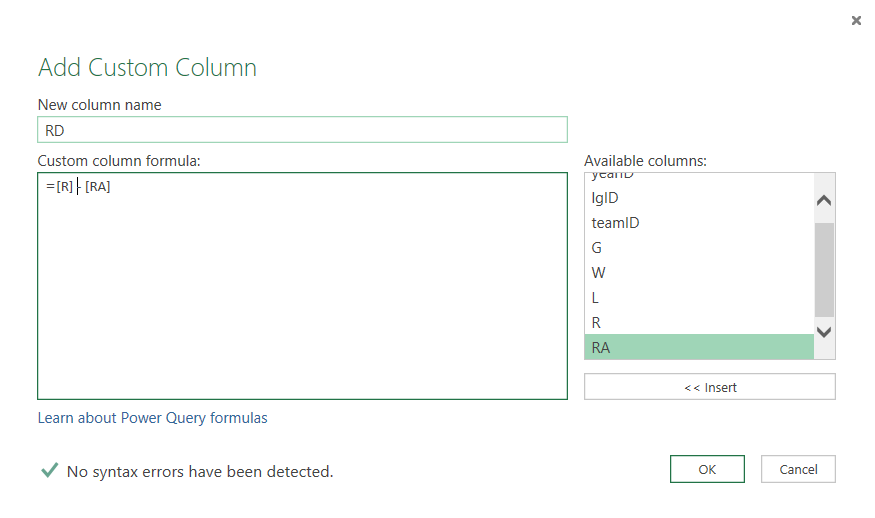Choose the G column in list
The height and width of the screenshot is (518, 875).
pyautogui.click(x=597, y=248)
